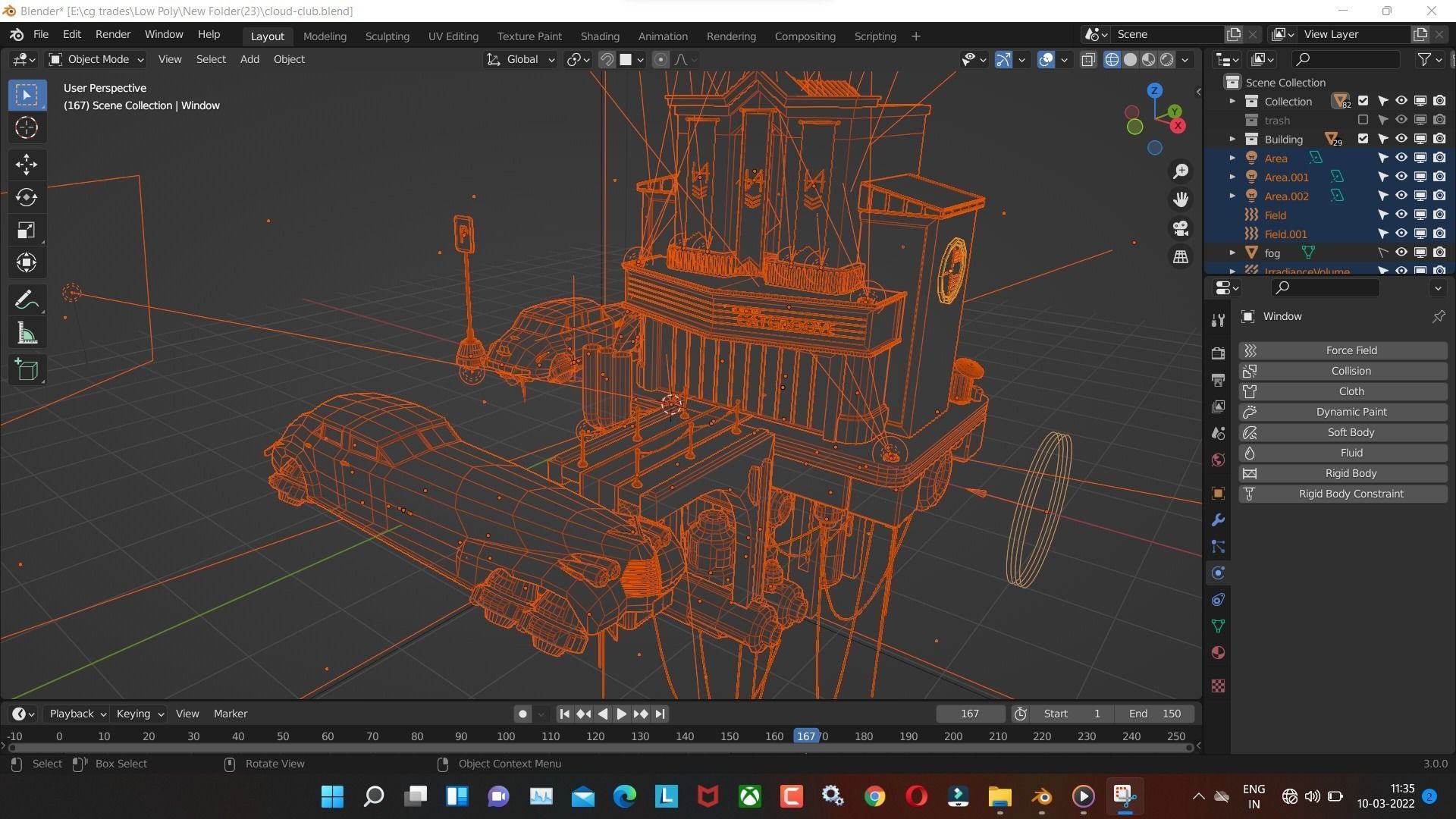This screenshot has height=819, width=1456.
Task: Enable Cloth physics
Action: coord(1343,391)
